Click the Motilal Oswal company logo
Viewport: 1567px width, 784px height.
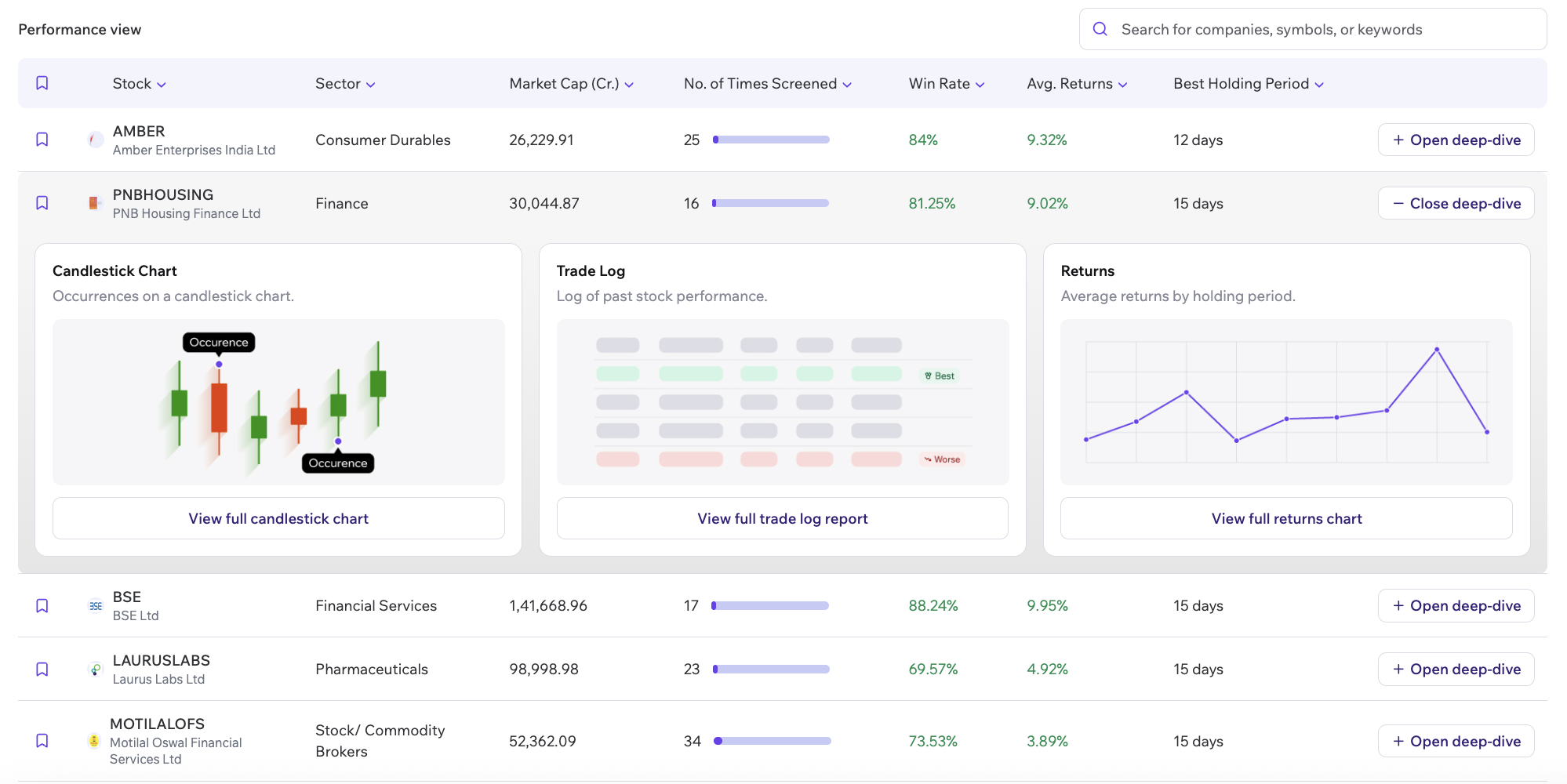coord(93,741)
